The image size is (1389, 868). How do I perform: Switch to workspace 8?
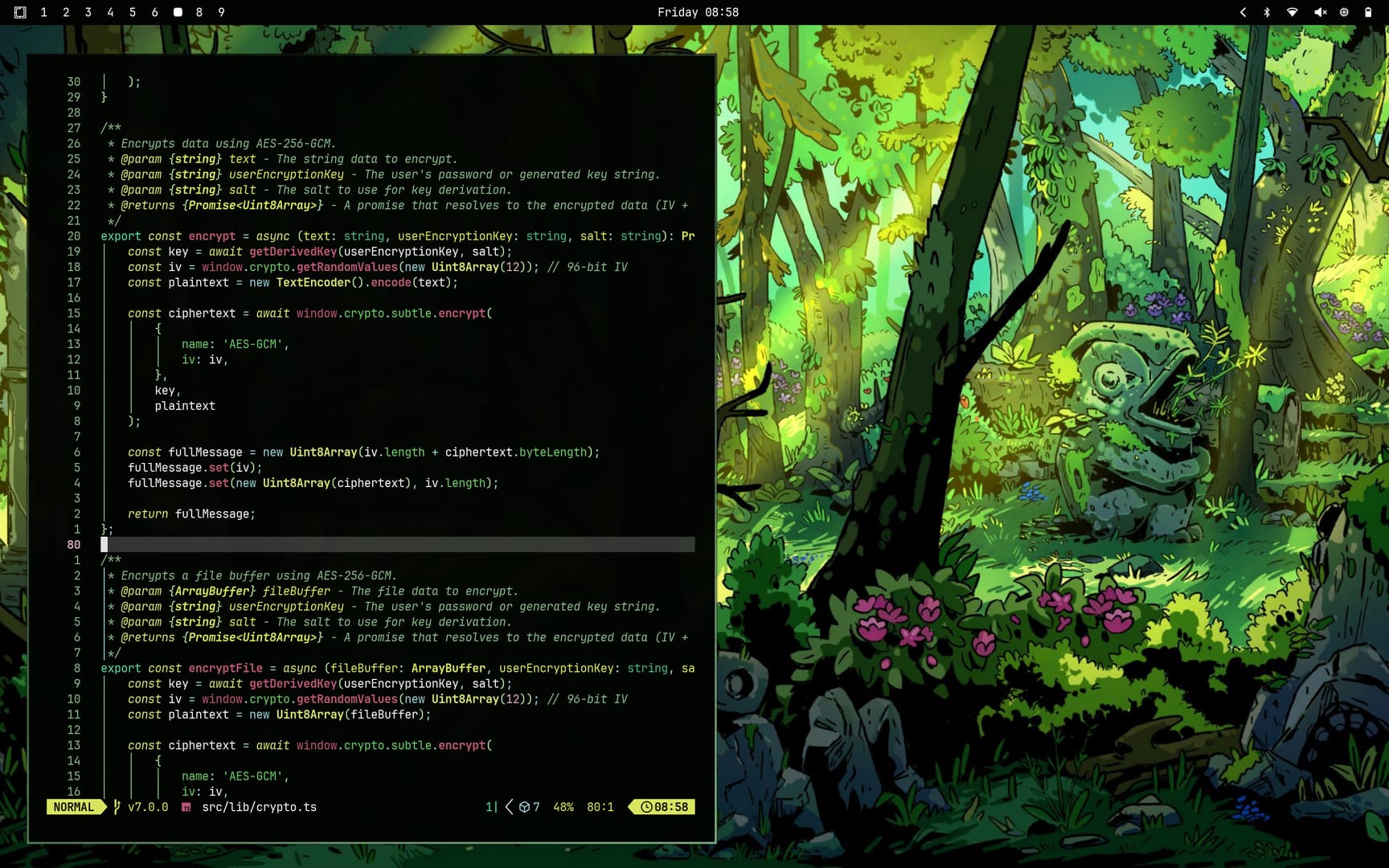[199, 12]
